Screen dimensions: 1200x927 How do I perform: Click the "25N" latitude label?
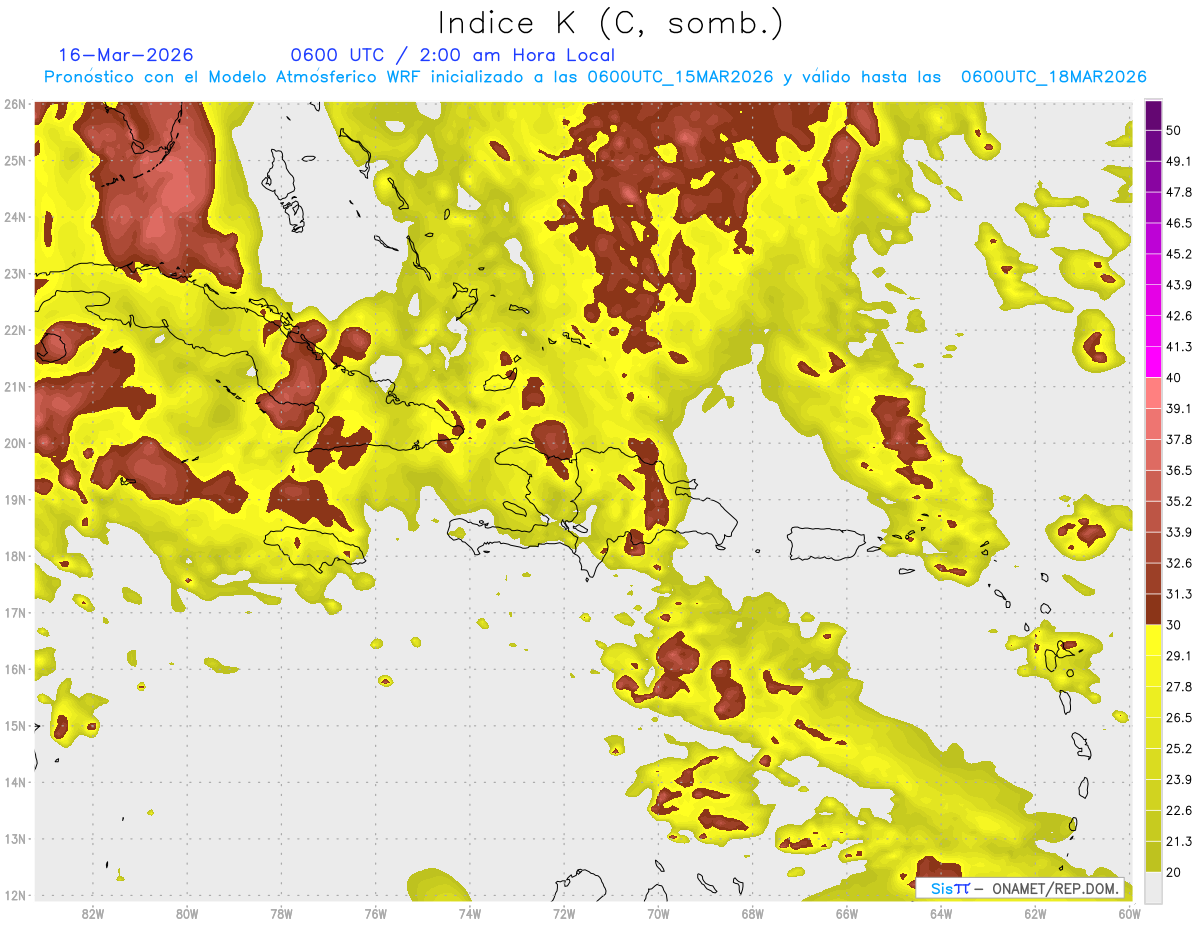click(14, 160)
